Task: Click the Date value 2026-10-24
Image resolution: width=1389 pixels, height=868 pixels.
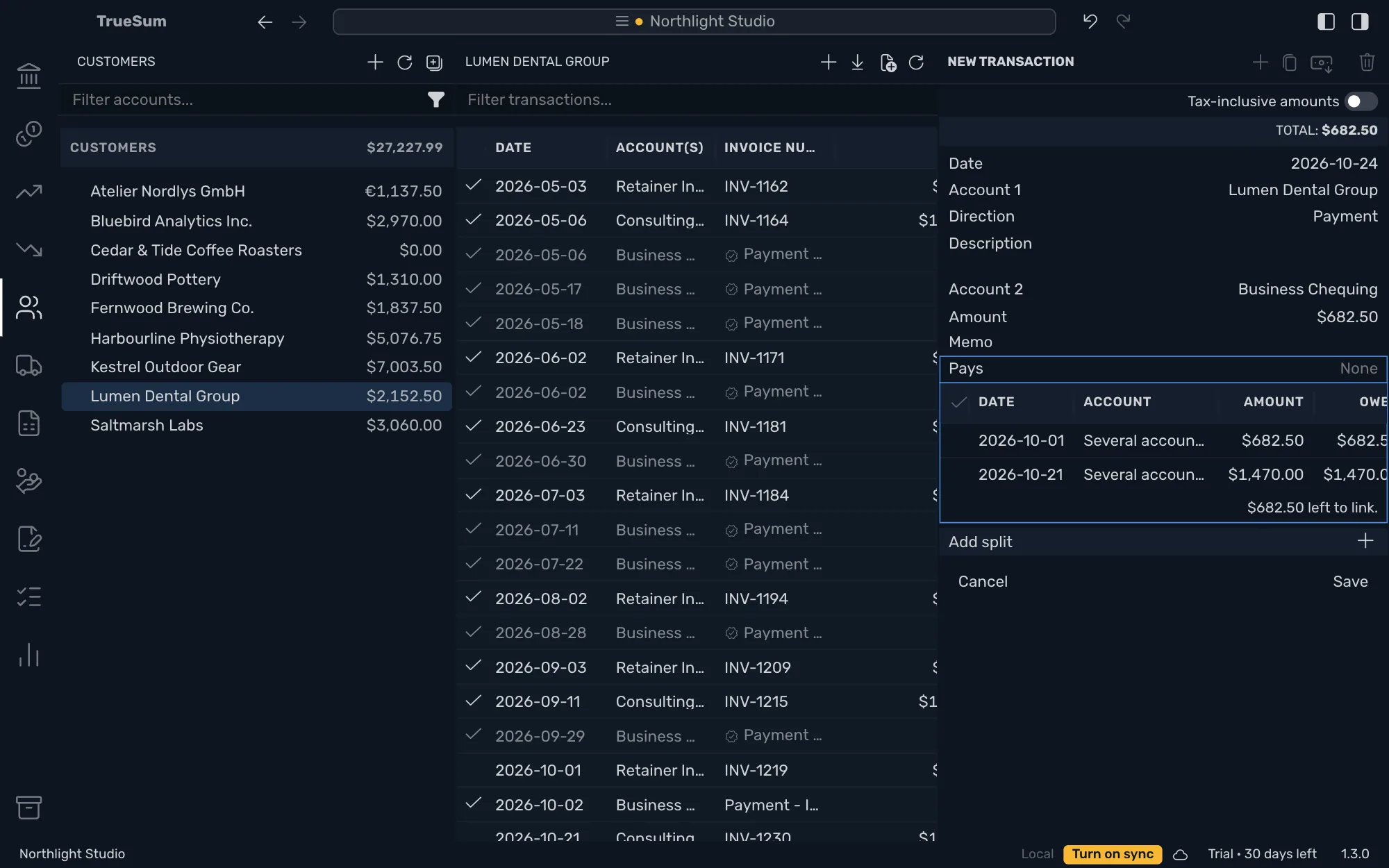Action: [1333, 163]
